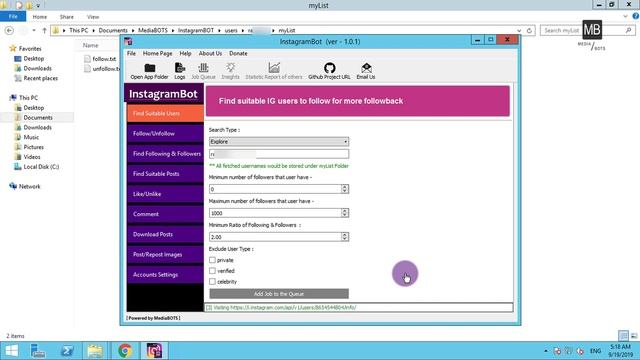Switch Explorer to large icons view
The image size is (640, 360).
point(634,336)
